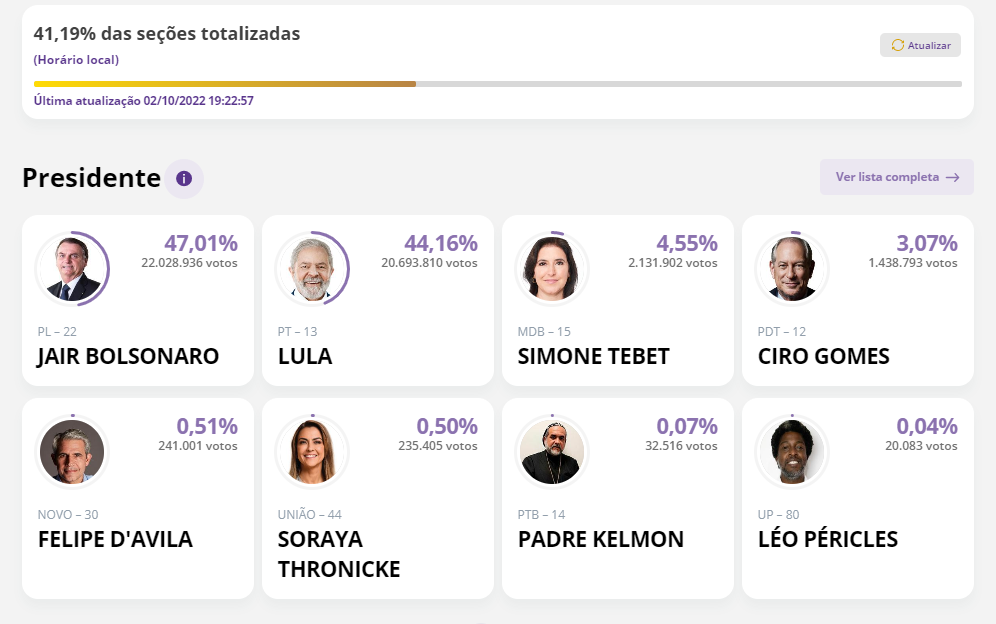The width and height of the screenshot is (996, 624).
Task: Click Léo Péricles's candidate photo
Action: click(x=792, y=452)
